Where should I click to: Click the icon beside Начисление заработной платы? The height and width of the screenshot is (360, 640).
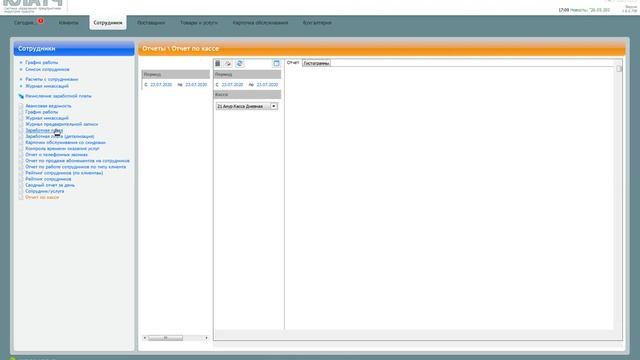click(x=21, y=96)
